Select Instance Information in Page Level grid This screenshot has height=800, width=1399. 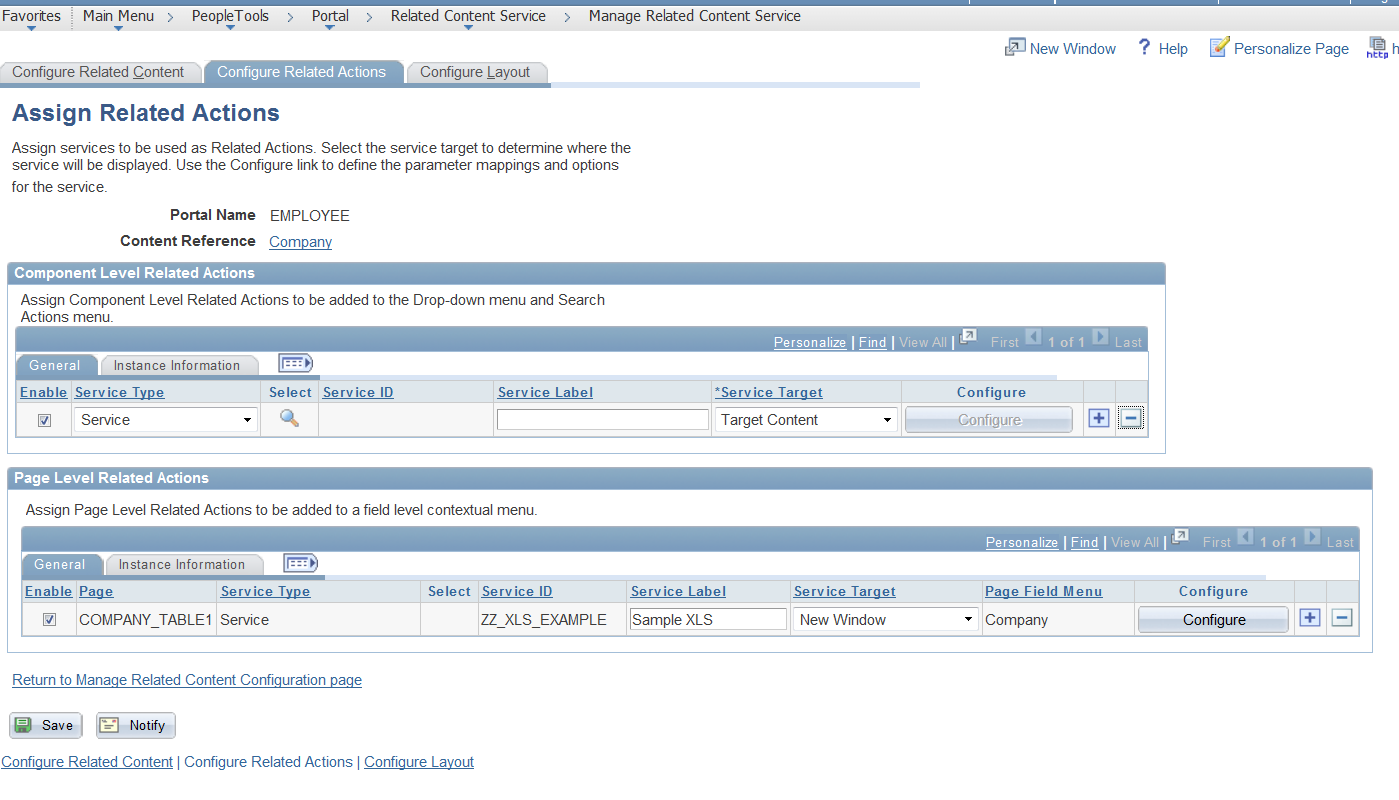click(x=184, y=563)
